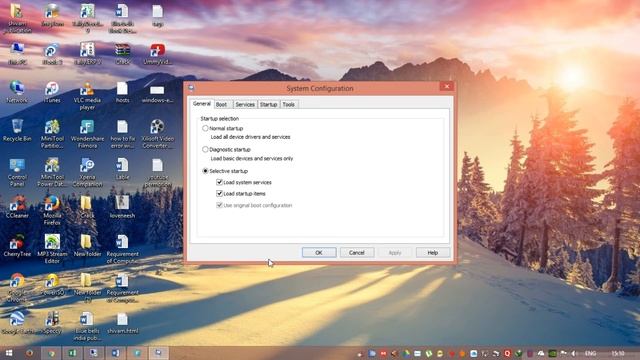This screenshot has height=360, width=640.
Task: Click the ENG language indicator
Action: 590,353
